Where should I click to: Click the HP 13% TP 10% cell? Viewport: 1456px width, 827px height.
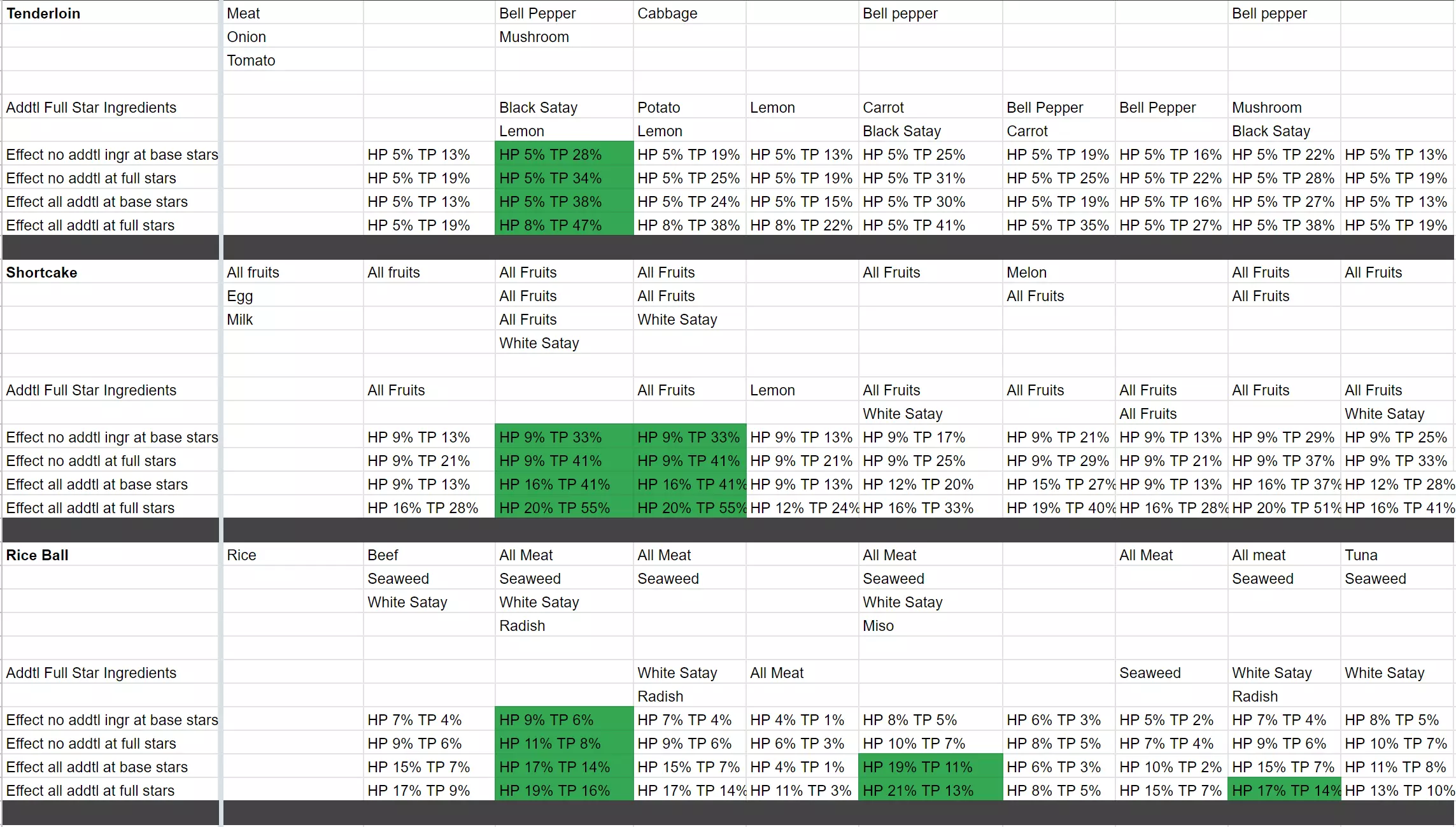[x=1398, y=791]
